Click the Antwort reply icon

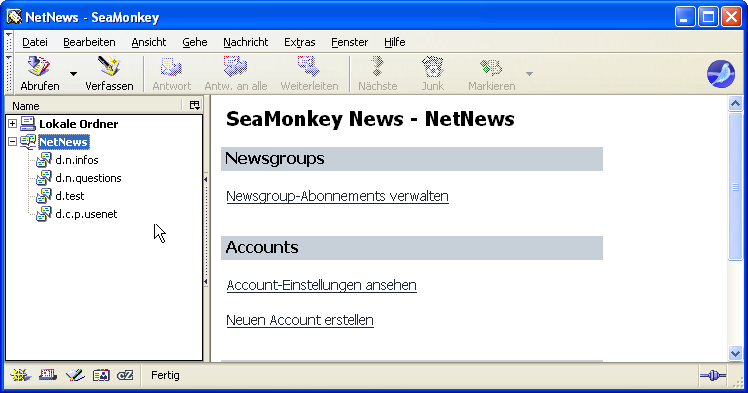point(171,67)
